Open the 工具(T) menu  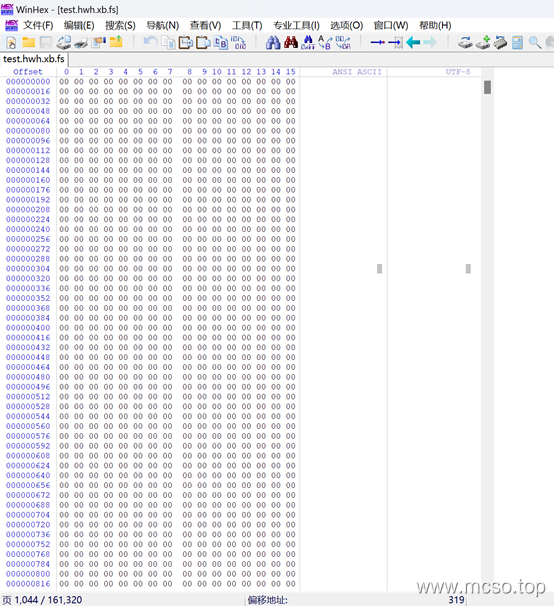(247, 26)
